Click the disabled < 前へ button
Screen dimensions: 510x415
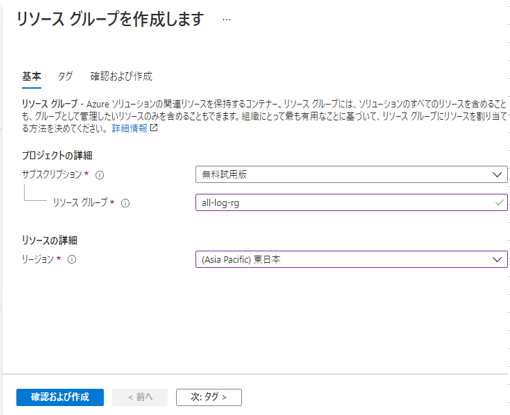tap(140, 397)
